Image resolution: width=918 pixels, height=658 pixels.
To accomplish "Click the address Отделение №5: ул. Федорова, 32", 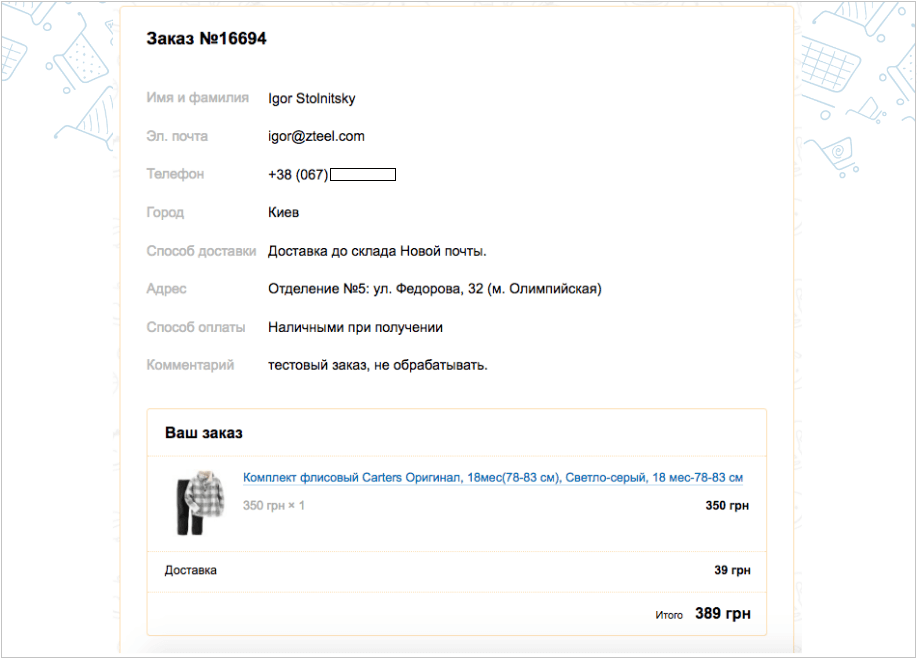I will (434, 289).
